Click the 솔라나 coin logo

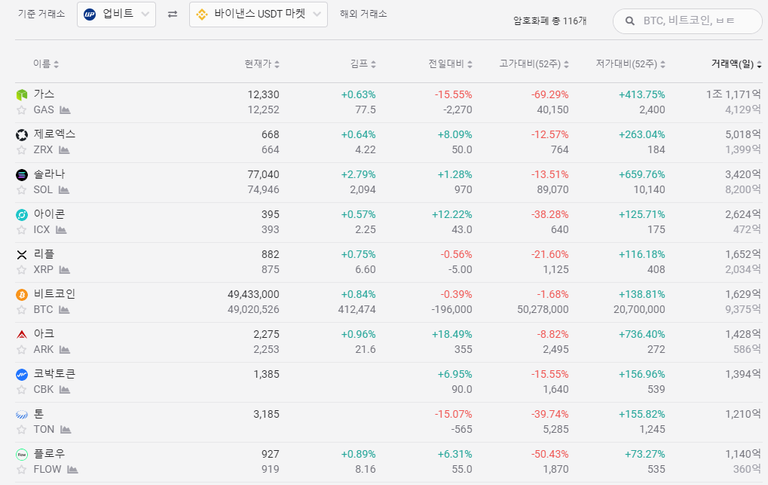click(22, 174)
